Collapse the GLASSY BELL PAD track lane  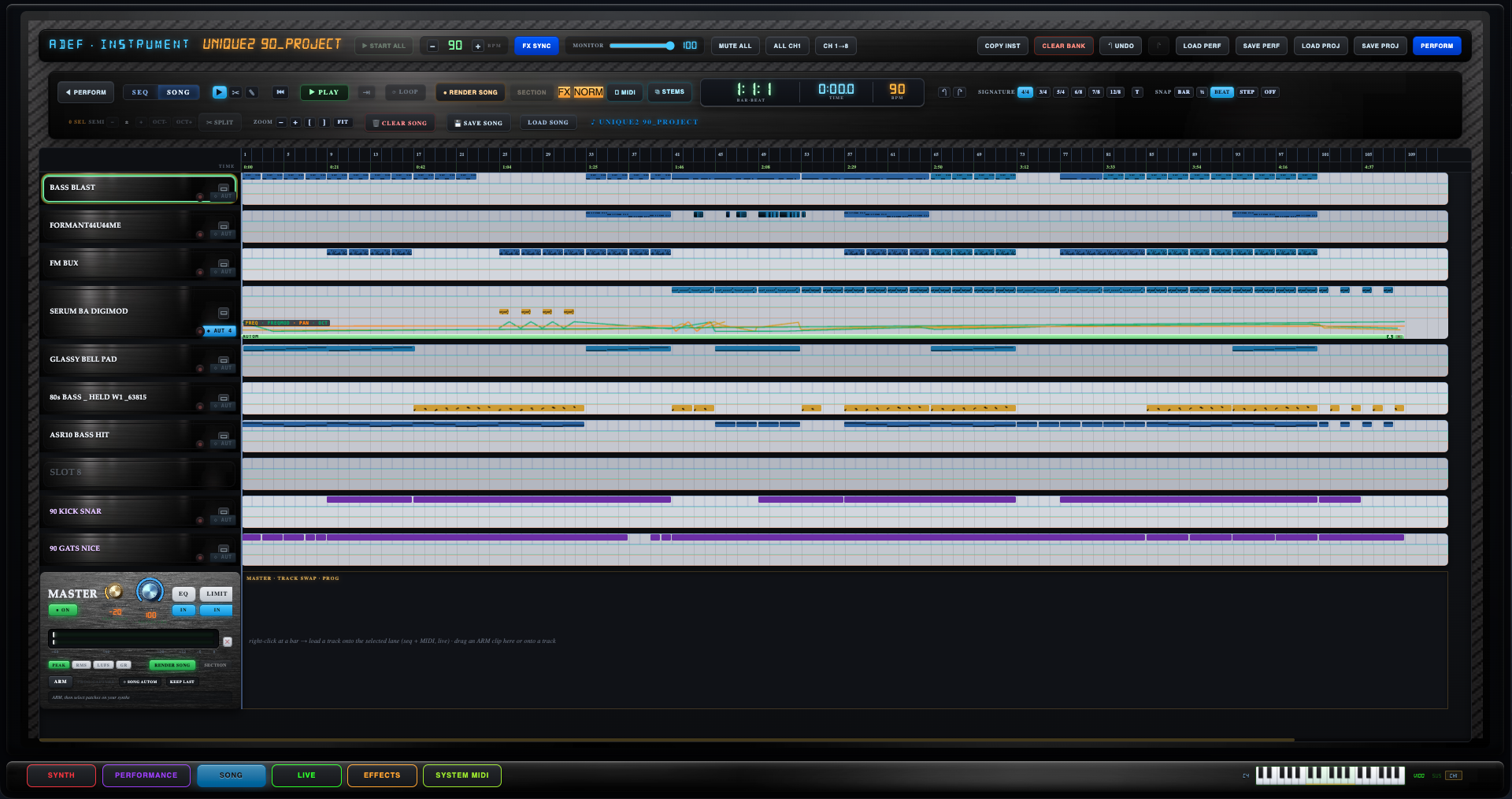coord(224,360)
